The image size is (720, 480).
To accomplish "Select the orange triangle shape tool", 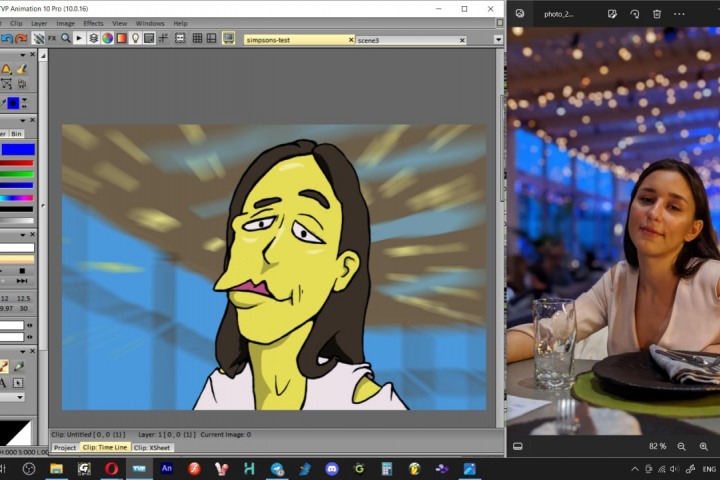I will coord(6,69).
